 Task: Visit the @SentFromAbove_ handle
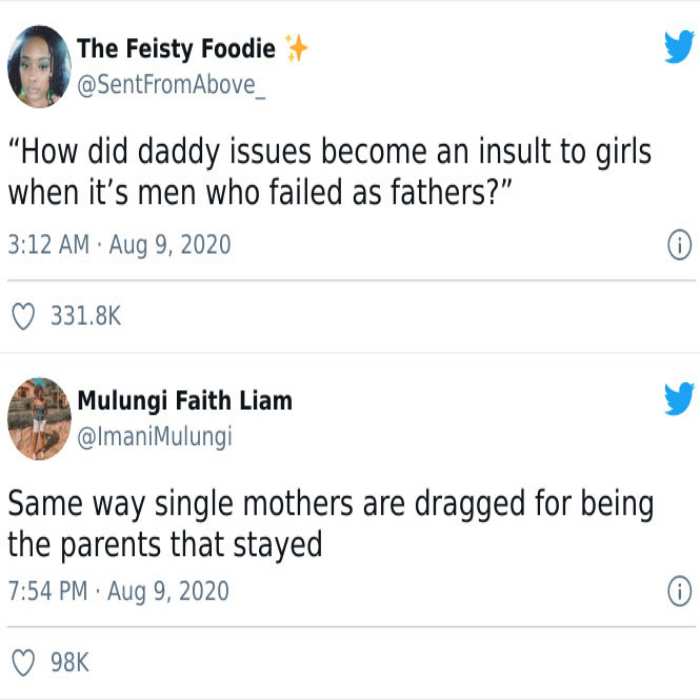coord(171,84)
